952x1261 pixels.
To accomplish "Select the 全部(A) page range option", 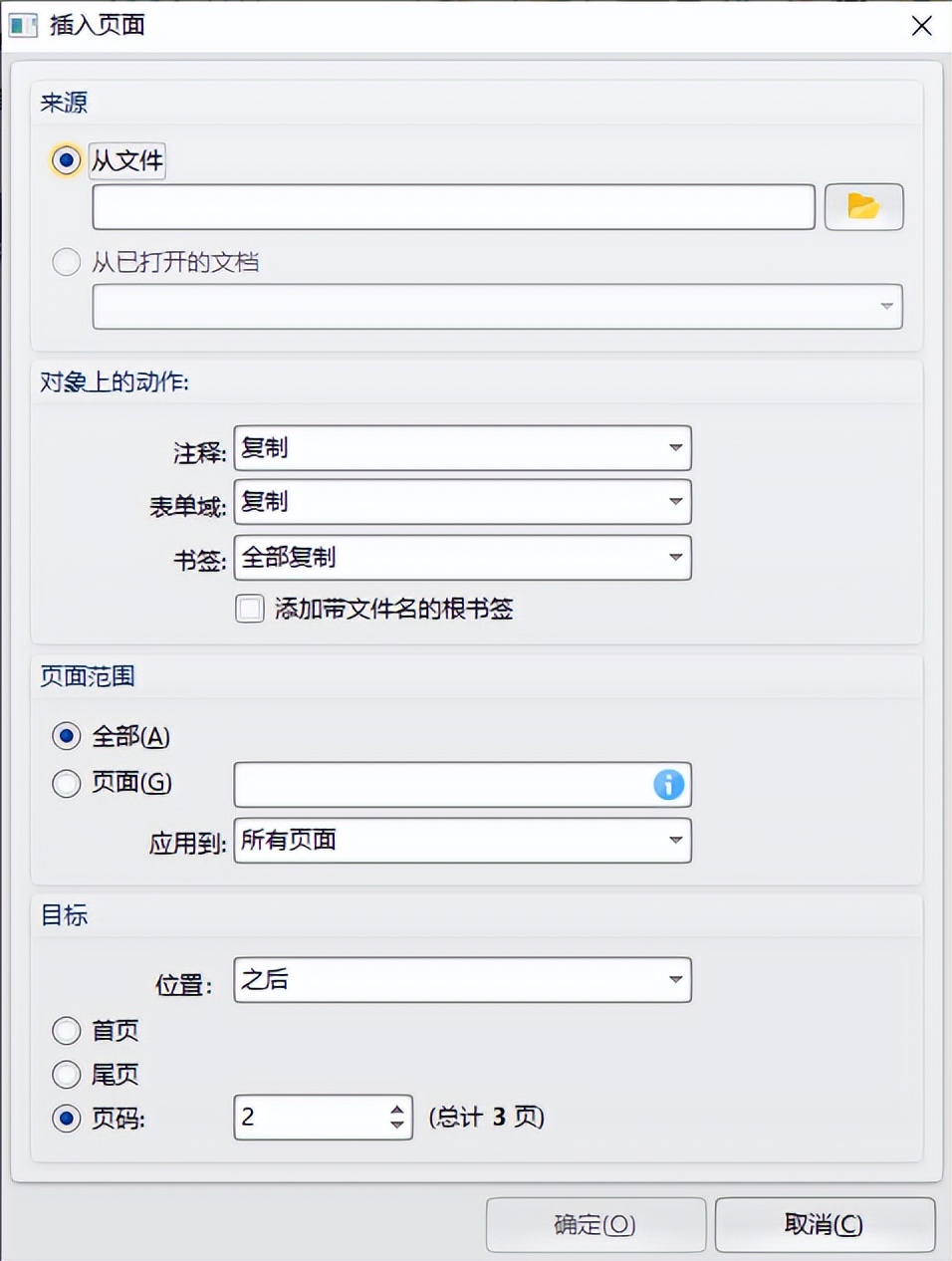I will (x=66, y=736).
